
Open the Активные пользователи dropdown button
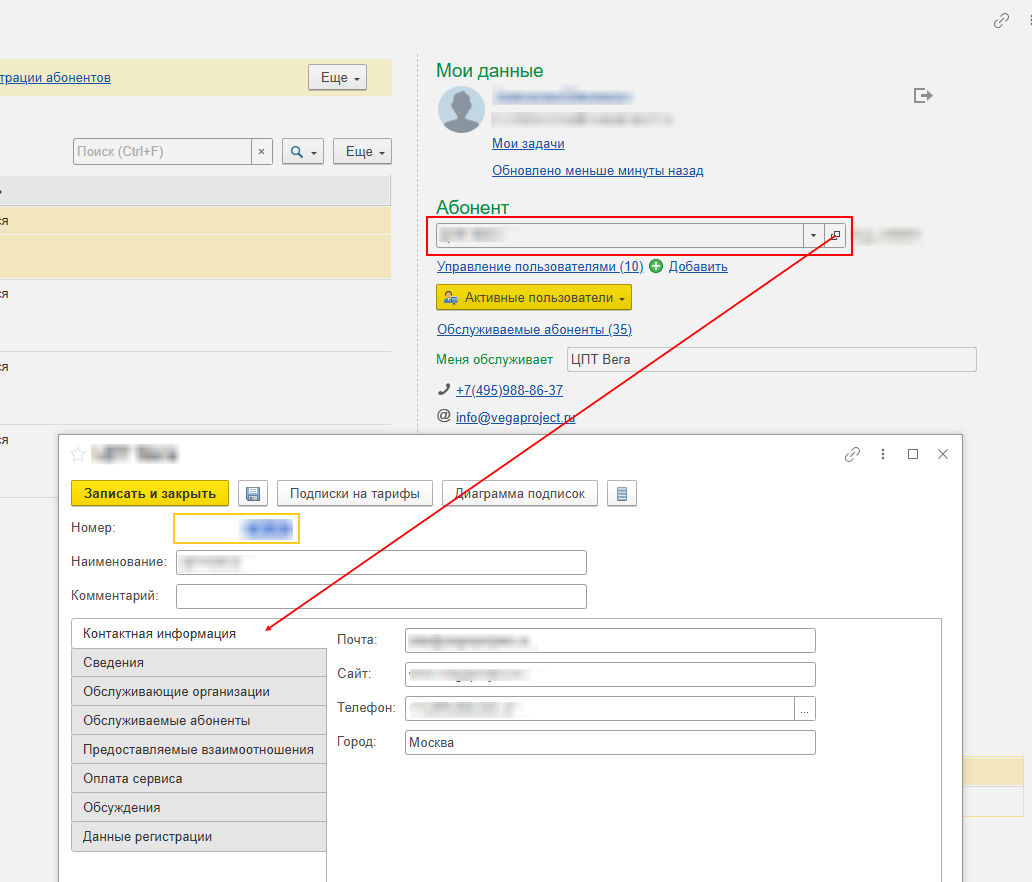[x=534, y=298]
